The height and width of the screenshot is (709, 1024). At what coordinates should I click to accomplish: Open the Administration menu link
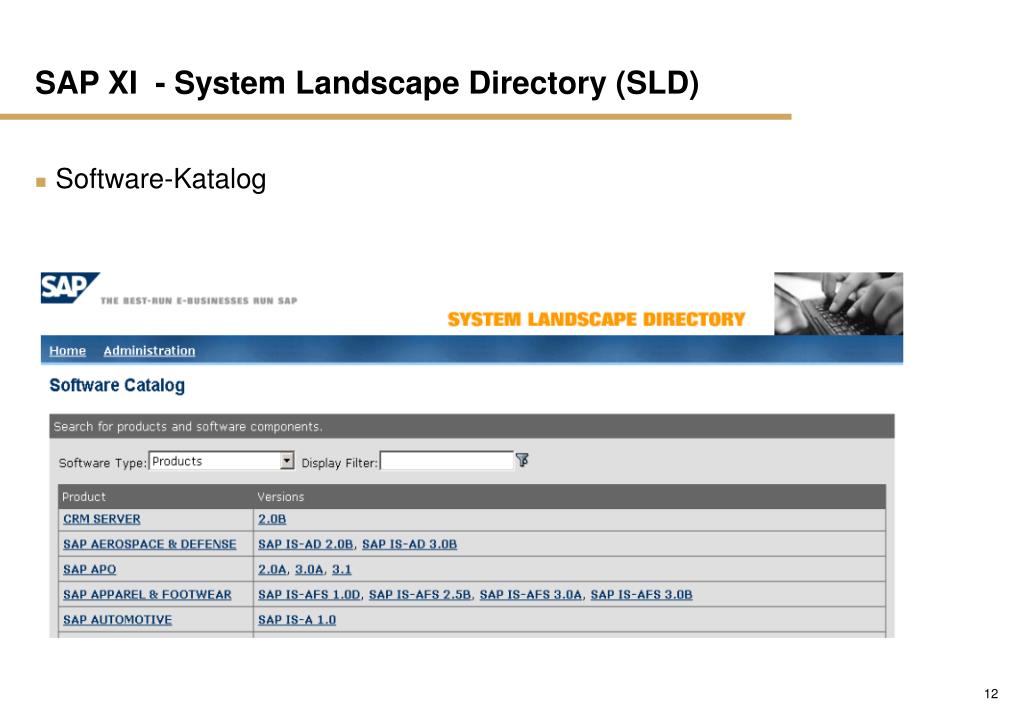point(149,351)
